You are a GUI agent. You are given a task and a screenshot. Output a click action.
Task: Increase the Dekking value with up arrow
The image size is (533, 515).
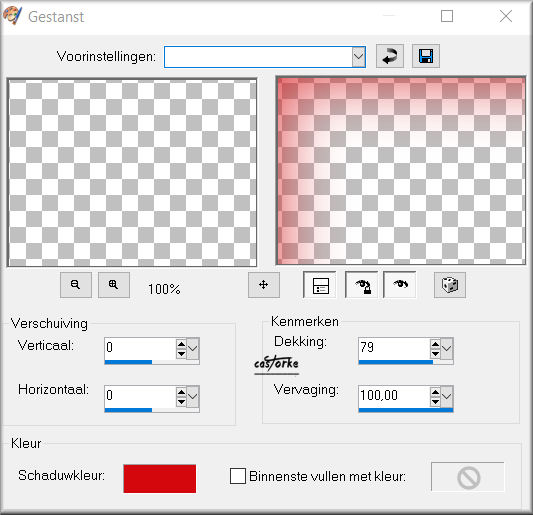click(x=435, y=344)
